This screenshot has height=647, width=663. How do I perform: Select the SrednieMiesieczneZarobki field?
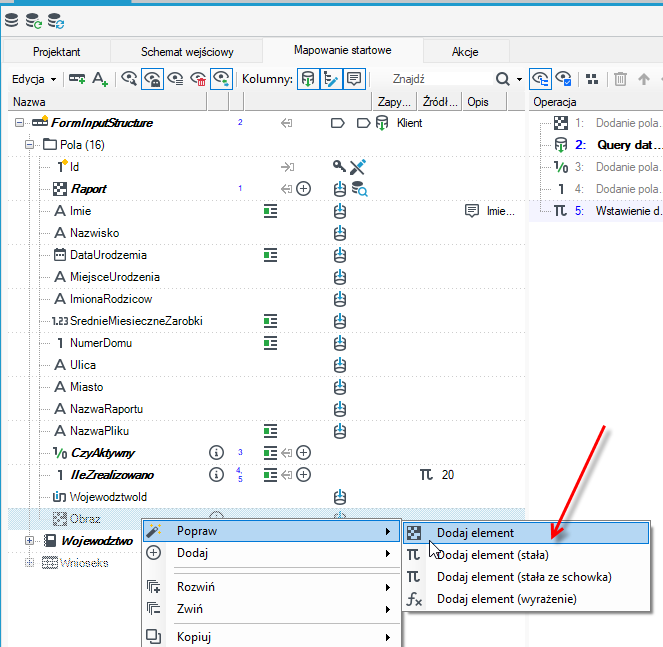point(136,321)
